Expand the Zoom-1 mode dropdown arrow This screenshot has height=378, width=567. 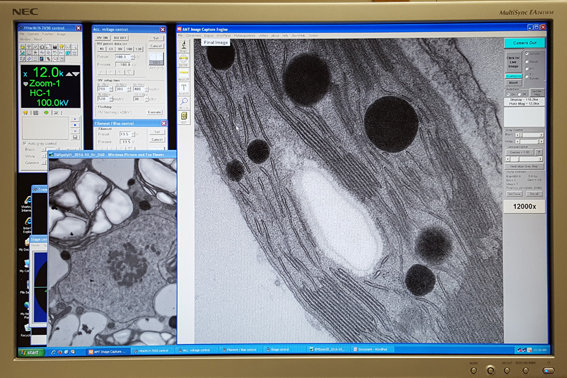pyautogui.click(x=26, y=84)
